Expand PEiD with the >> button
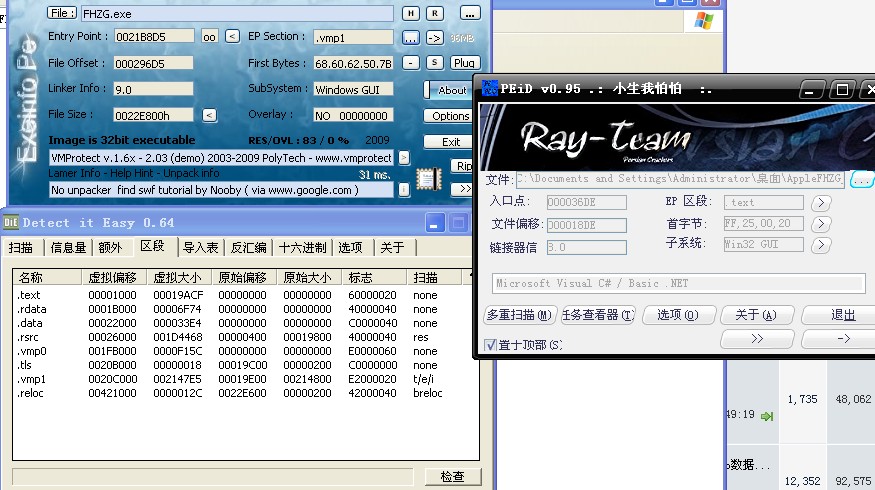Screen dimensions: 875x490 pos(757,339)
